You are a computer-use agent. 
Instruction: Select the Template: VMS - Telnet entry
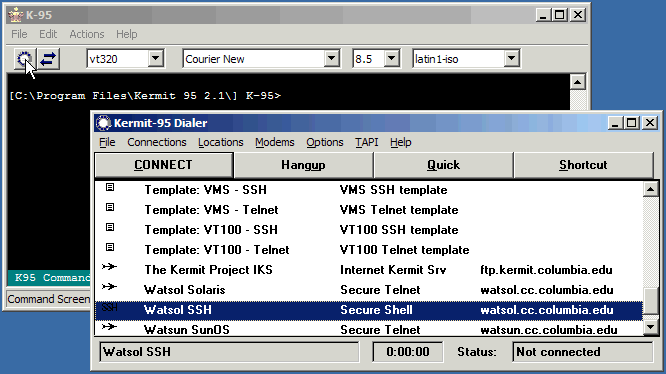[x=369, y=210]
